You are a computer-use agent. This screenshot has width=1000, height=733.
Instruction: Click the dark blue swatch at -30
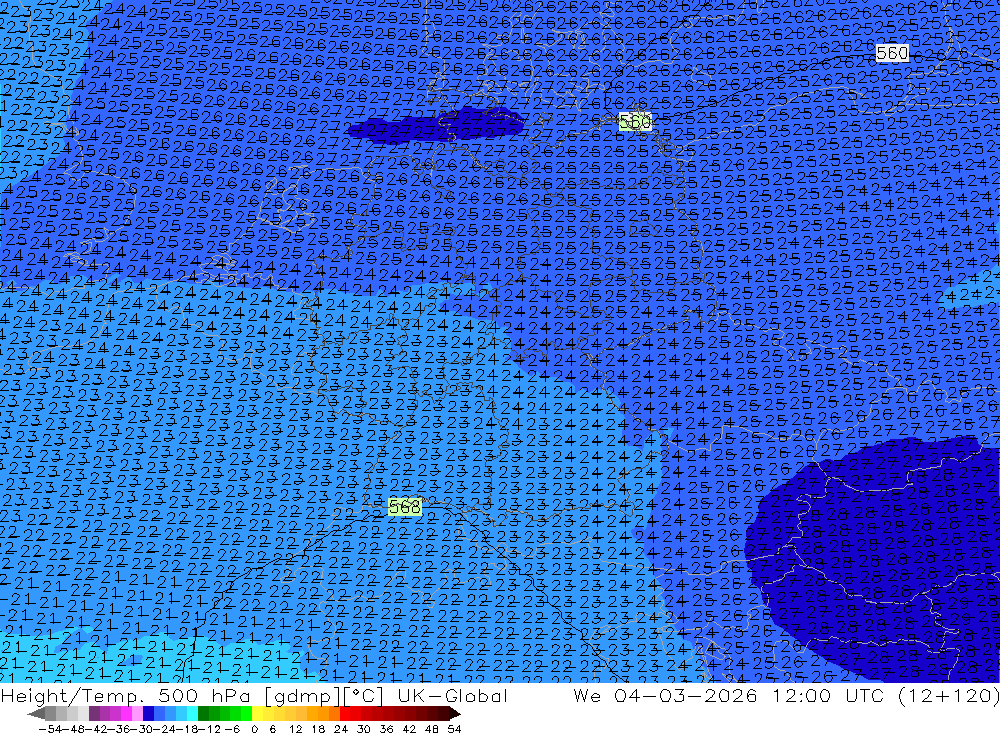coord(148,714)
